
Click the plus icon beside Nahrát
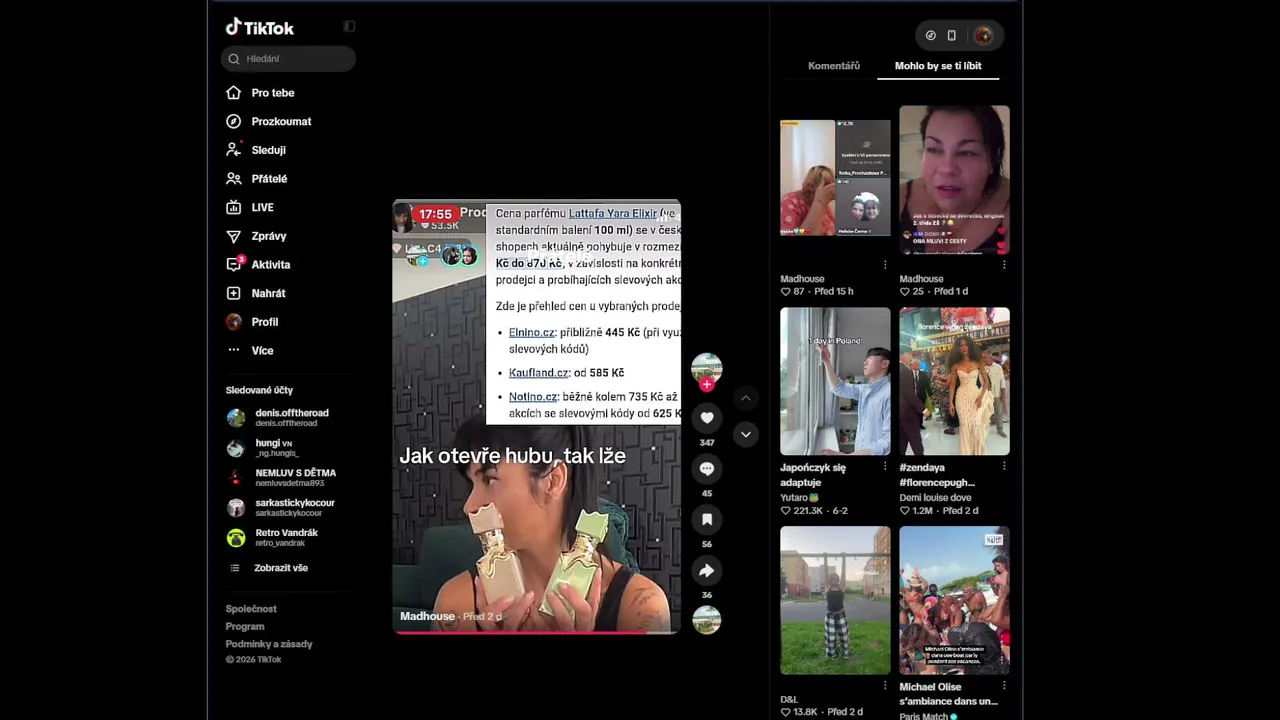click(x=233, y=294)
